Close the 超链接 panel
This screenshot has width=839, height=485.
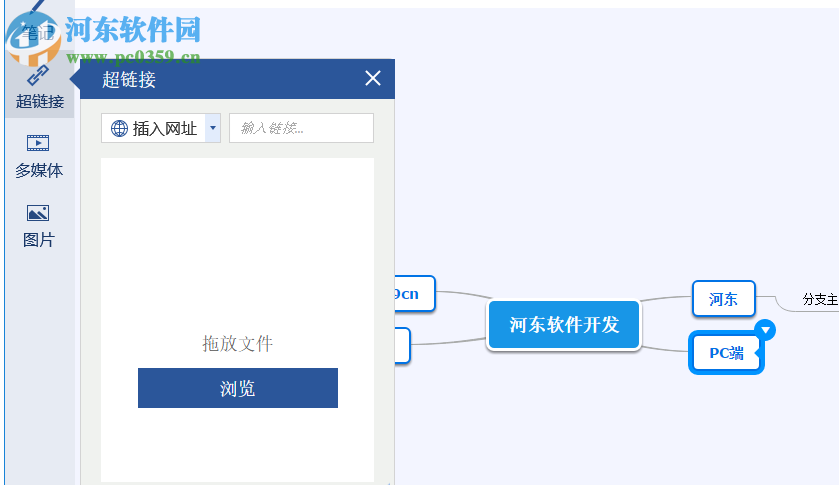(373, 79)
